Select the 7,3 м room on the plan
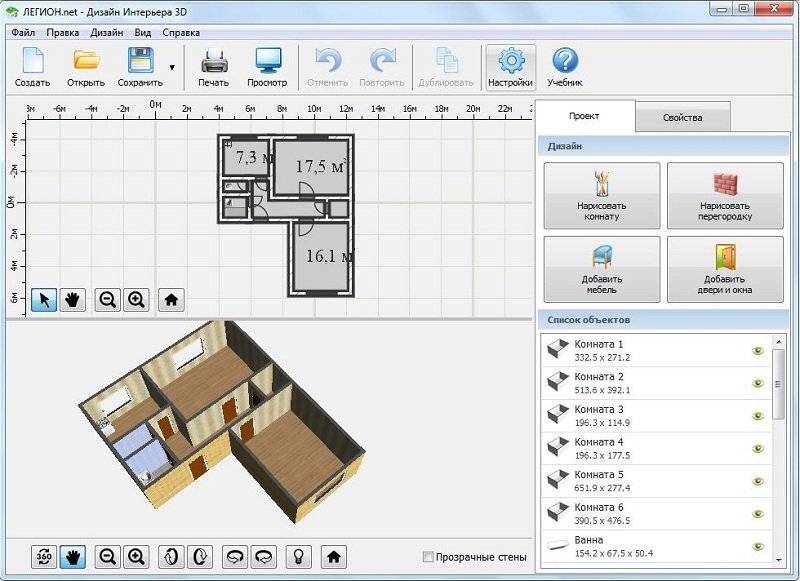800x581 pixels. pos(246,158)
